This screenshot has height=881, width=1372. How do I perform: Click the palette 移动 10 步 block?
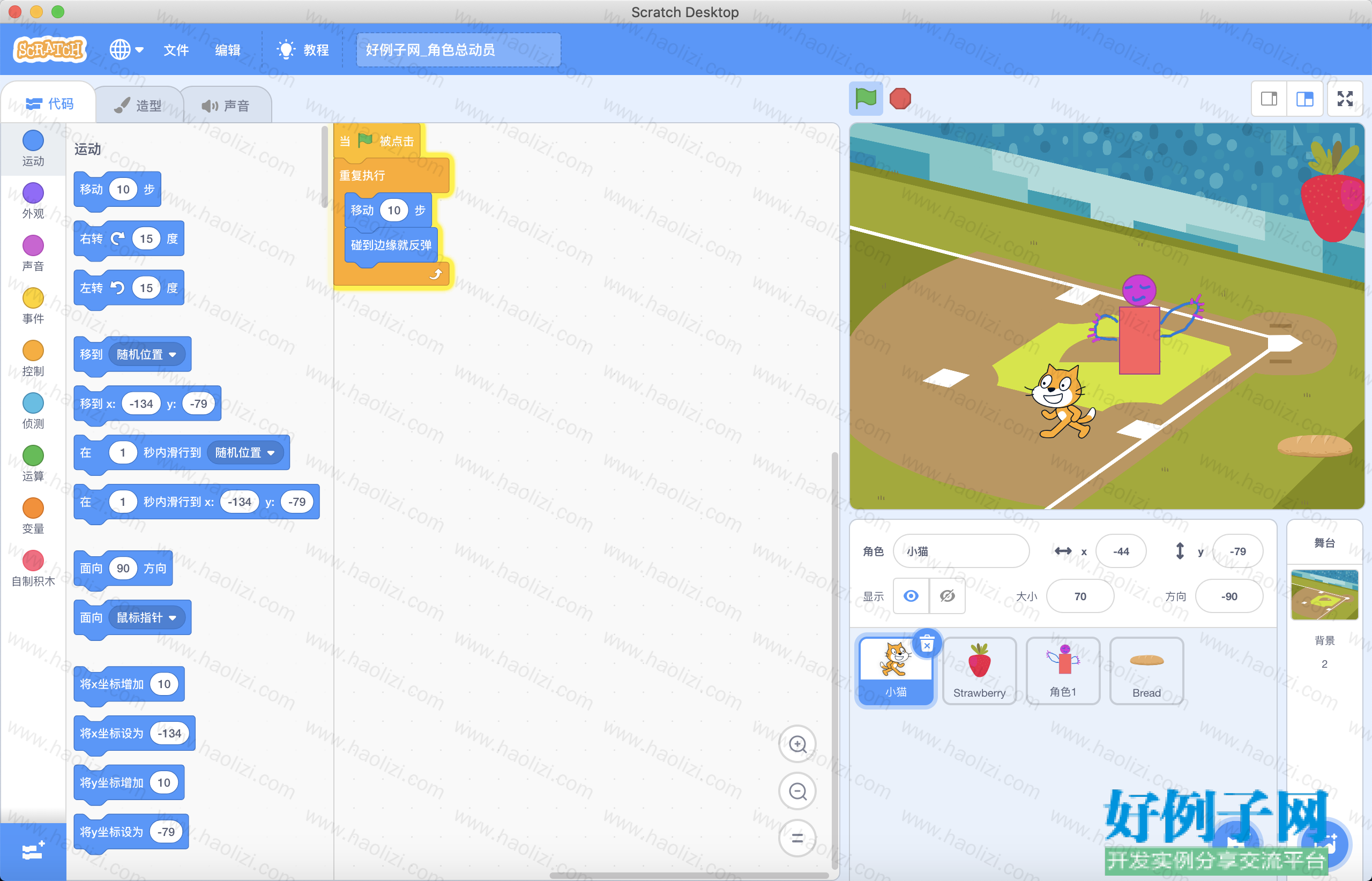click(117, 189)
